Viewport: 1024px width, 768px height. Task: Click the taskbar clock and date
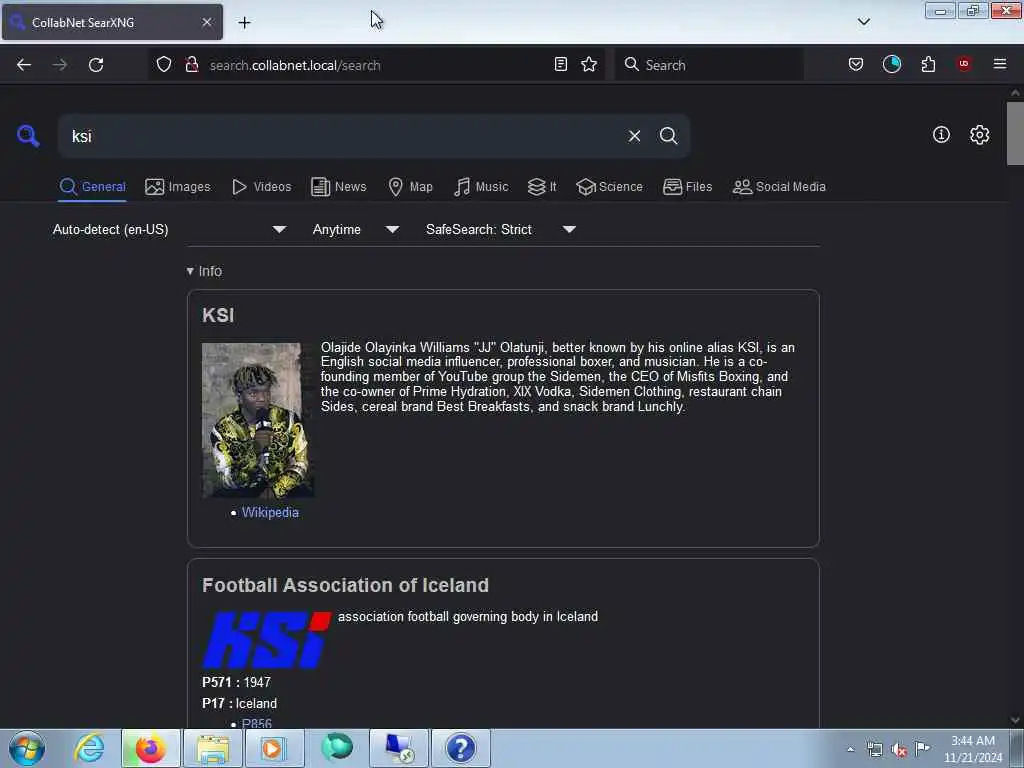(972, 749)
